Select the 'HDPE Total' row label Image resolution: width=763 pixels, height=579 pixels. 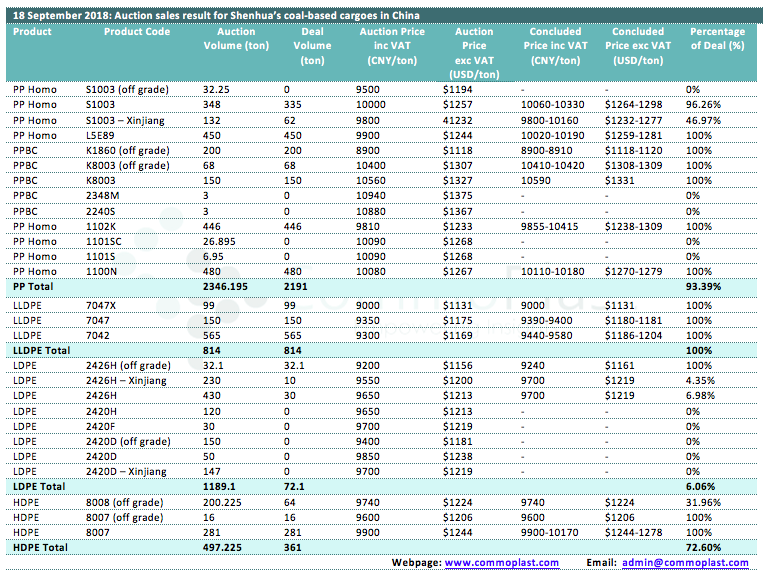pyautogui.click(x=39, y=548)
